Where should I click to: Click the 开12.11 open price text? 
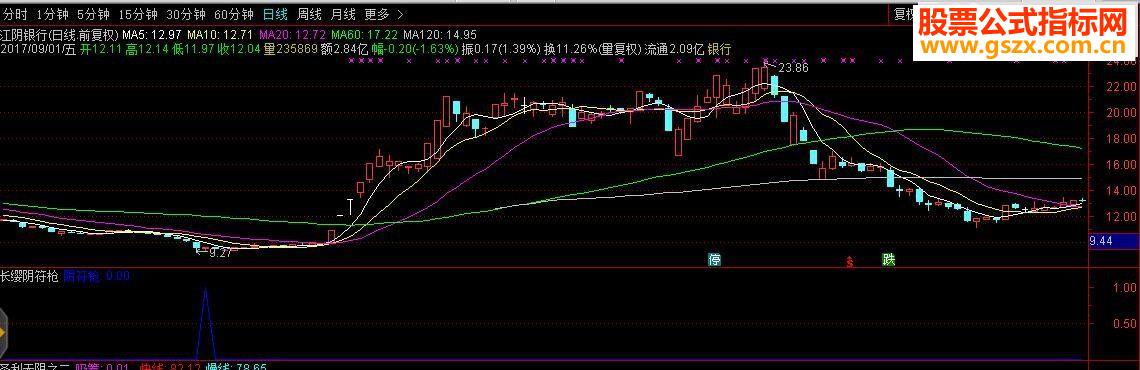[x=101, y=49]
